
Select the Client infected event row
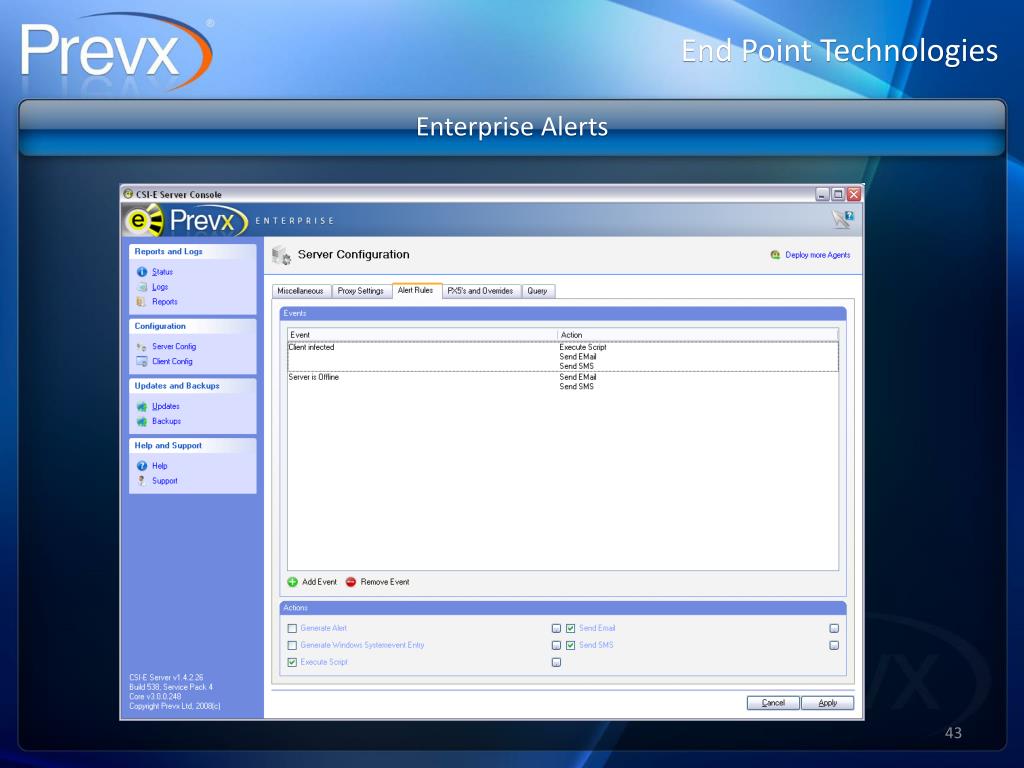tap(563, 357)
